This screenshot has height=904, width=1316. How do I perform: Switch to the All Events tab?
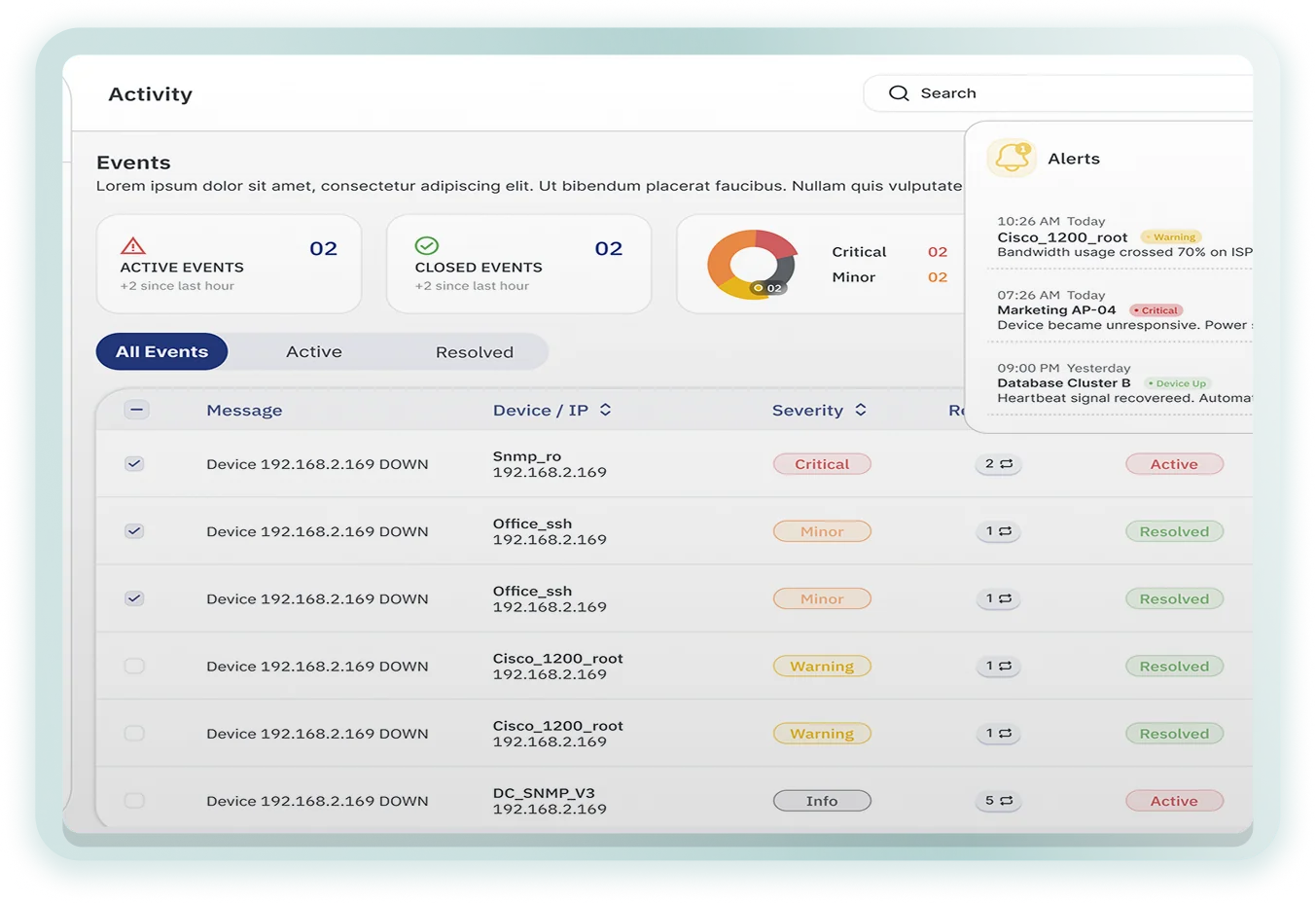point(161,352)
